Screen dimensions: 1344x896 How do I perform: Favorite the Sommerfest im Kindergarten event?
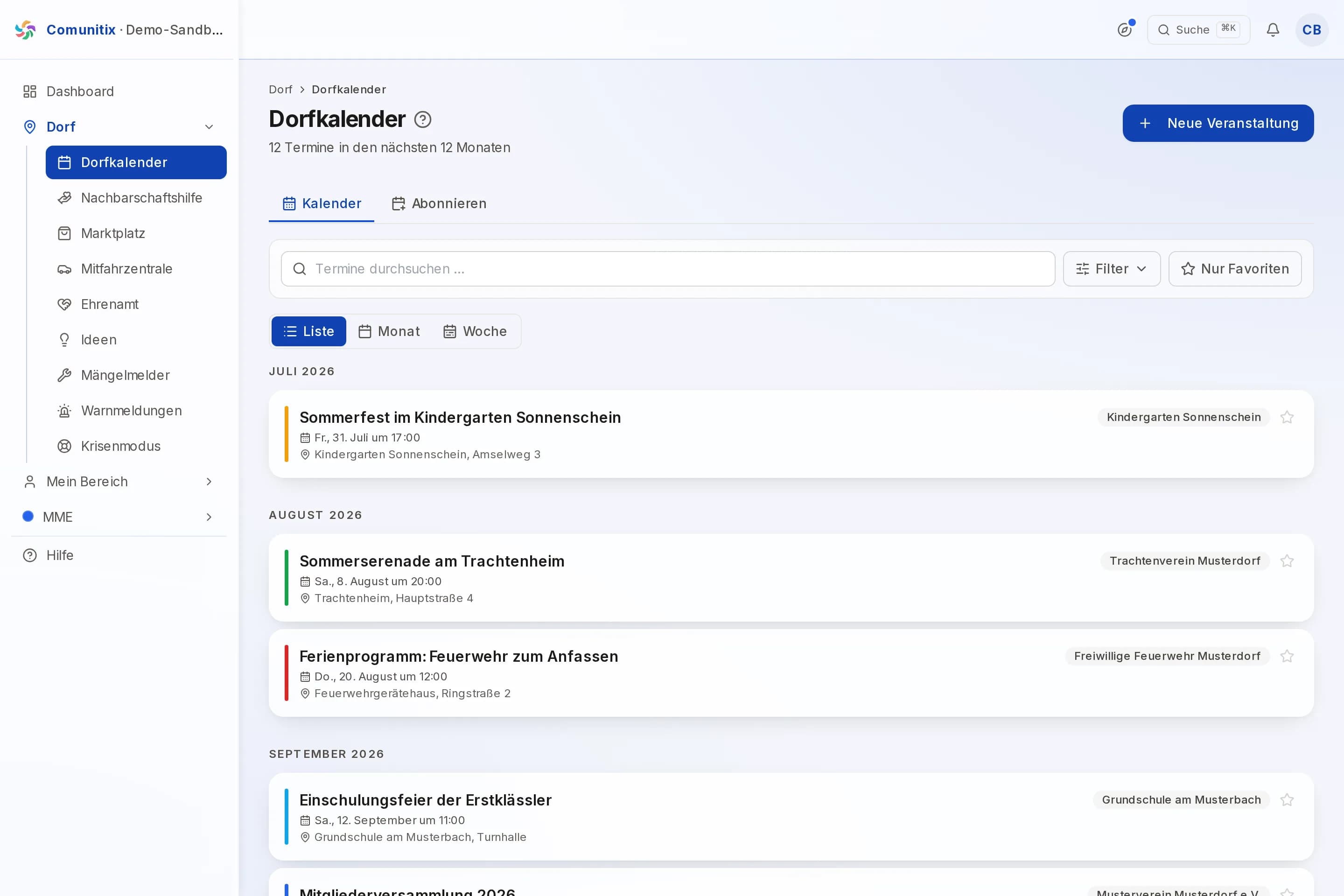tap(1287, 417)
